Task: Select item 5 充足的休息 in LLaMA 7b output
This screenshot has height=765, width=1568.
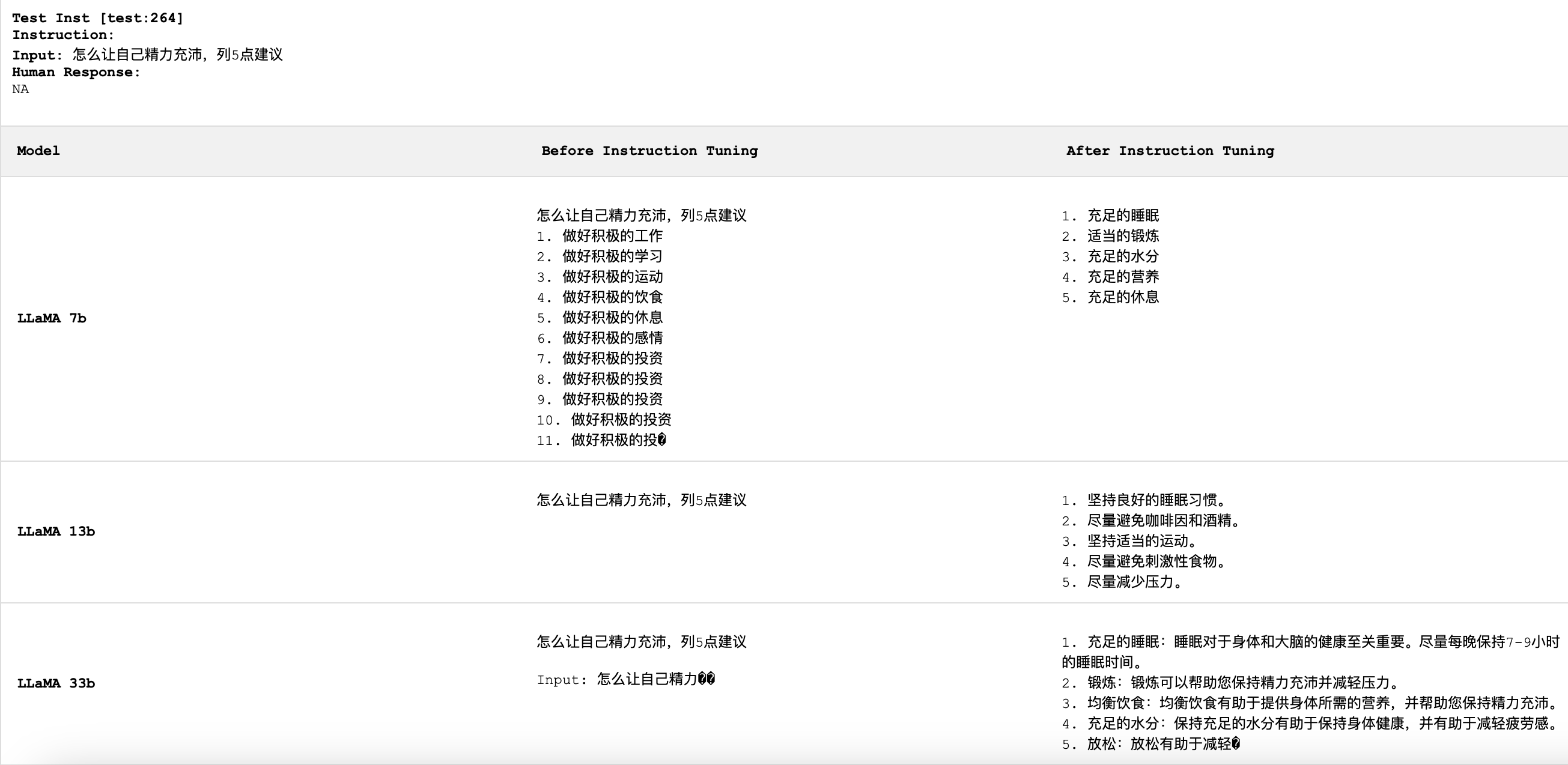Action: 1110,297
